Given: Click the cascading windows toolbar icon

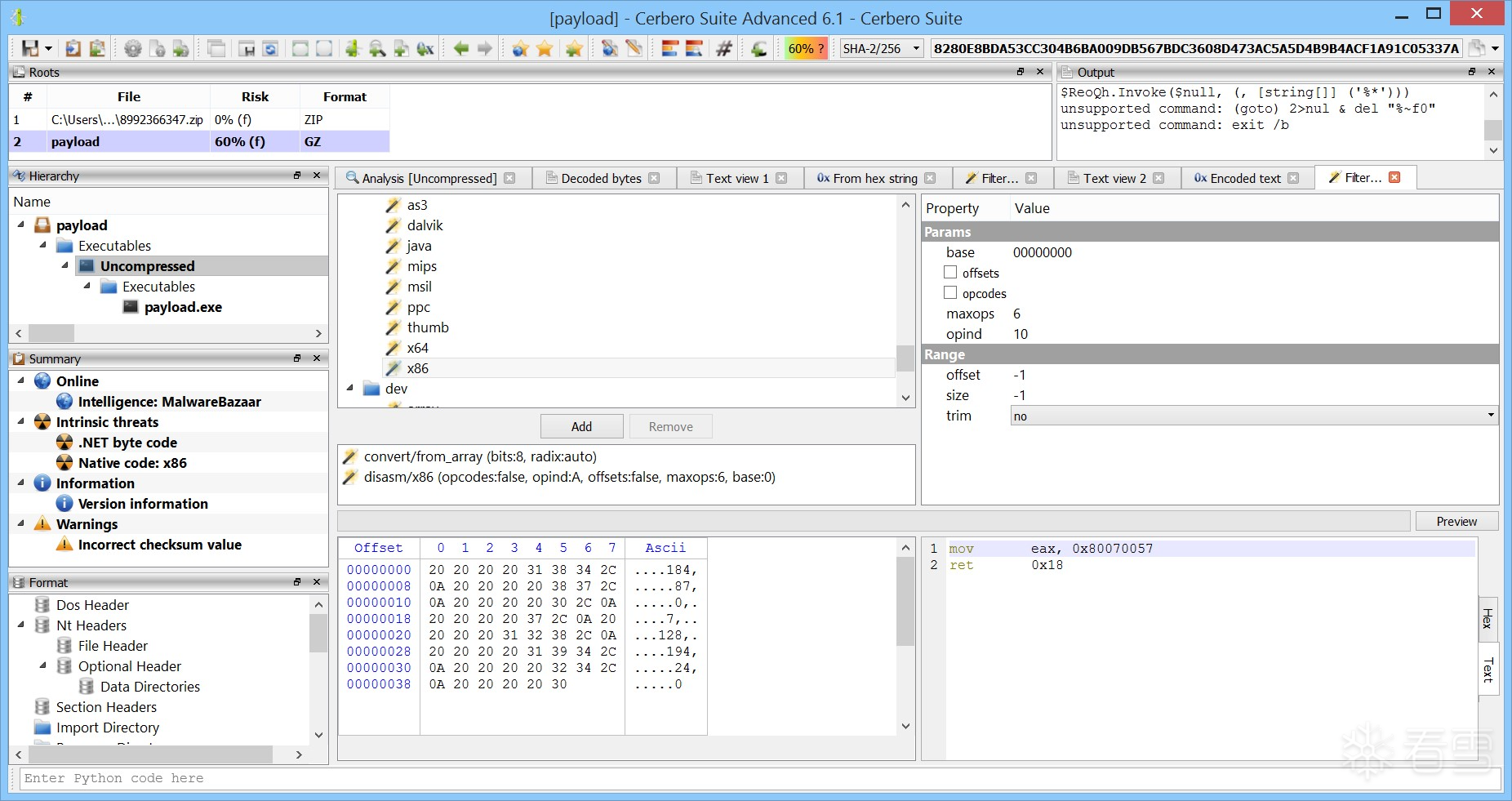Looking at the screenshot, I should 216,48.
